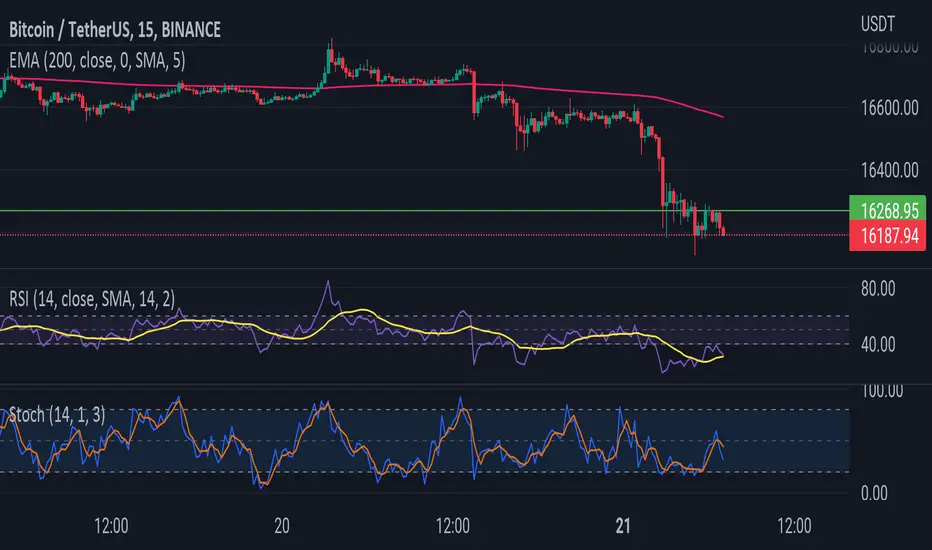Image resolution: width=932 pixels, height=550 pixels.
Task: Click the green horizontal price line
Action: [x=424, y=210]
